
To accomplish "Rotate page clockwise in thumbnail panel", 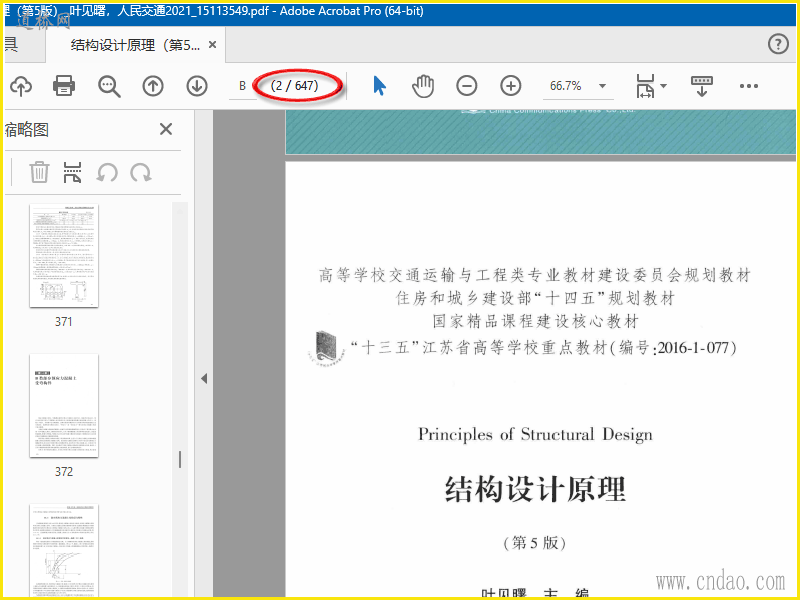I will [x=140, y=172].
